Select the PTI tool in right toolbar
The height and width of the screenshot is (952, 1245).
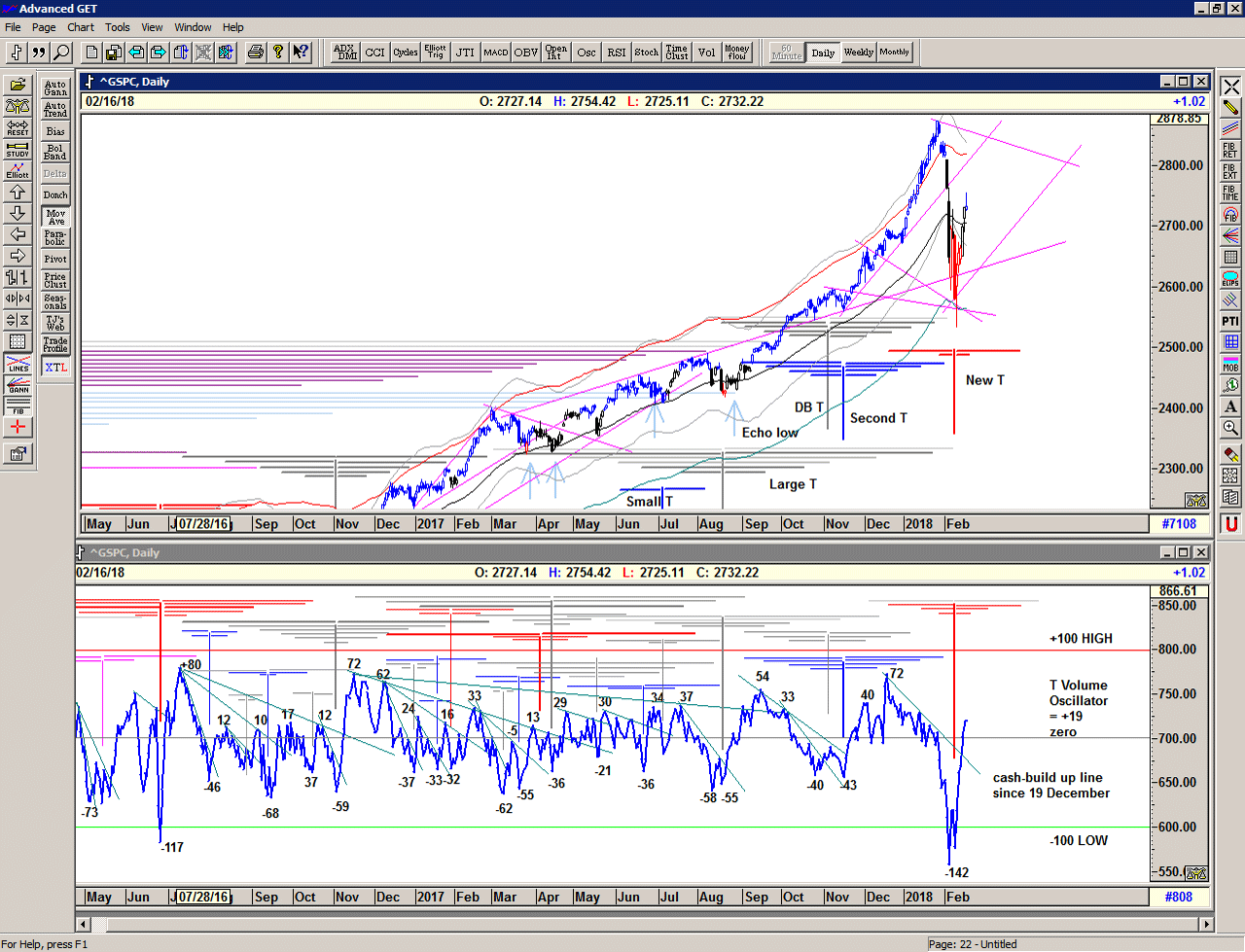[1230, 321]
